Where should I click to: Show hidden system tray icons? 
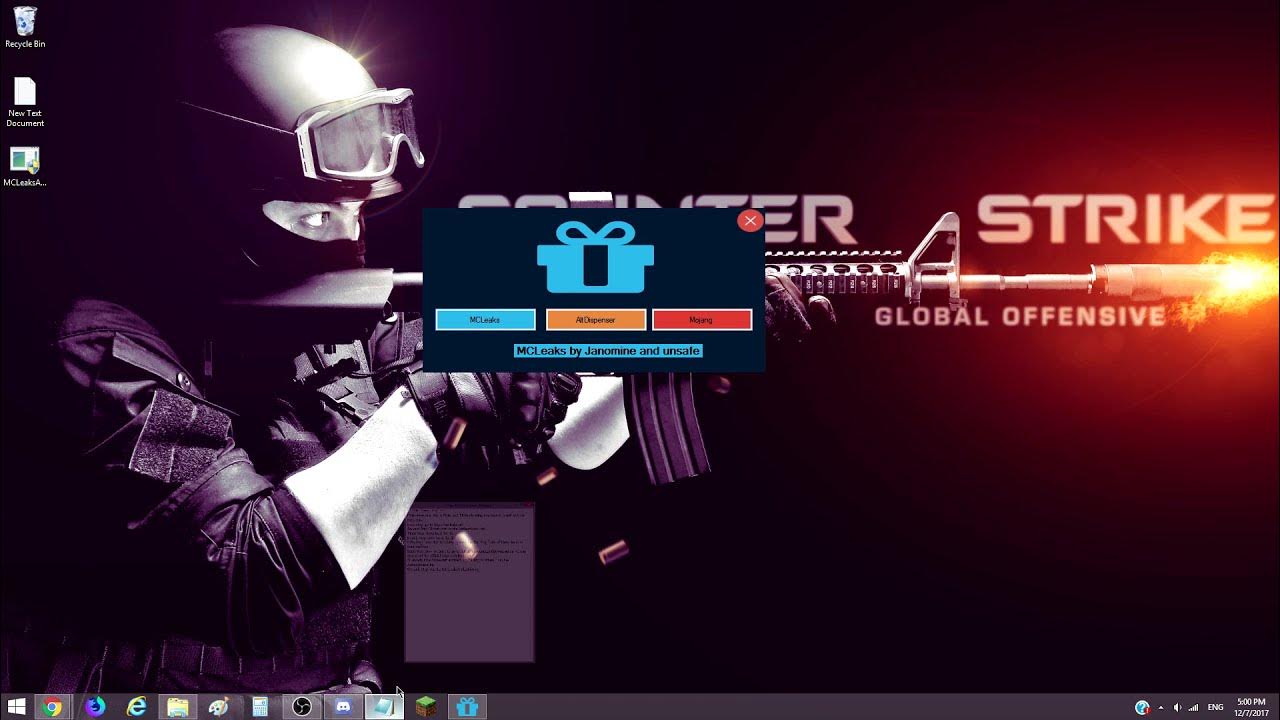coord(1161,707)
